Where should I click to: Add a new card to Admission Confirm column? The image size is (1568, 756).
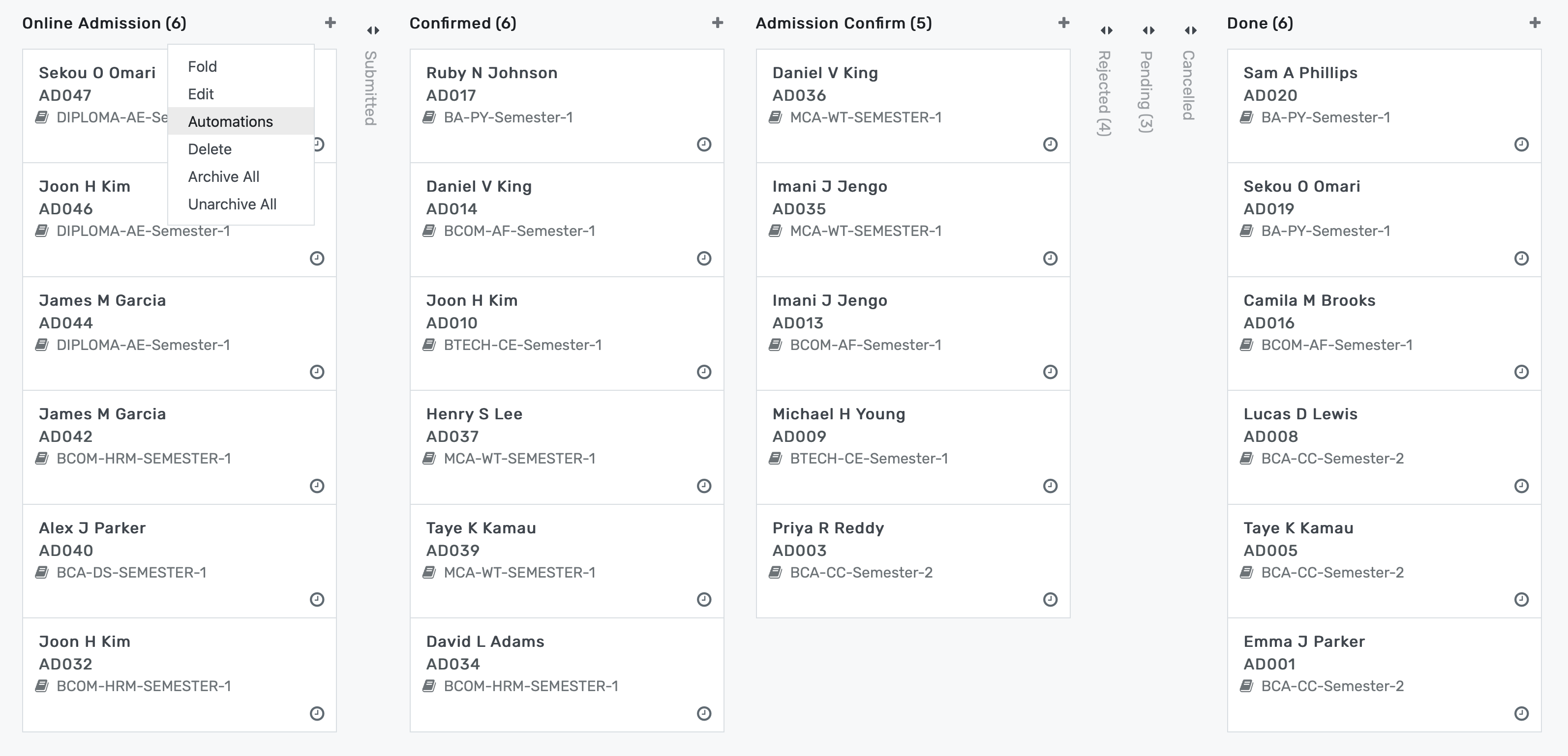[x=1063, y=23]
